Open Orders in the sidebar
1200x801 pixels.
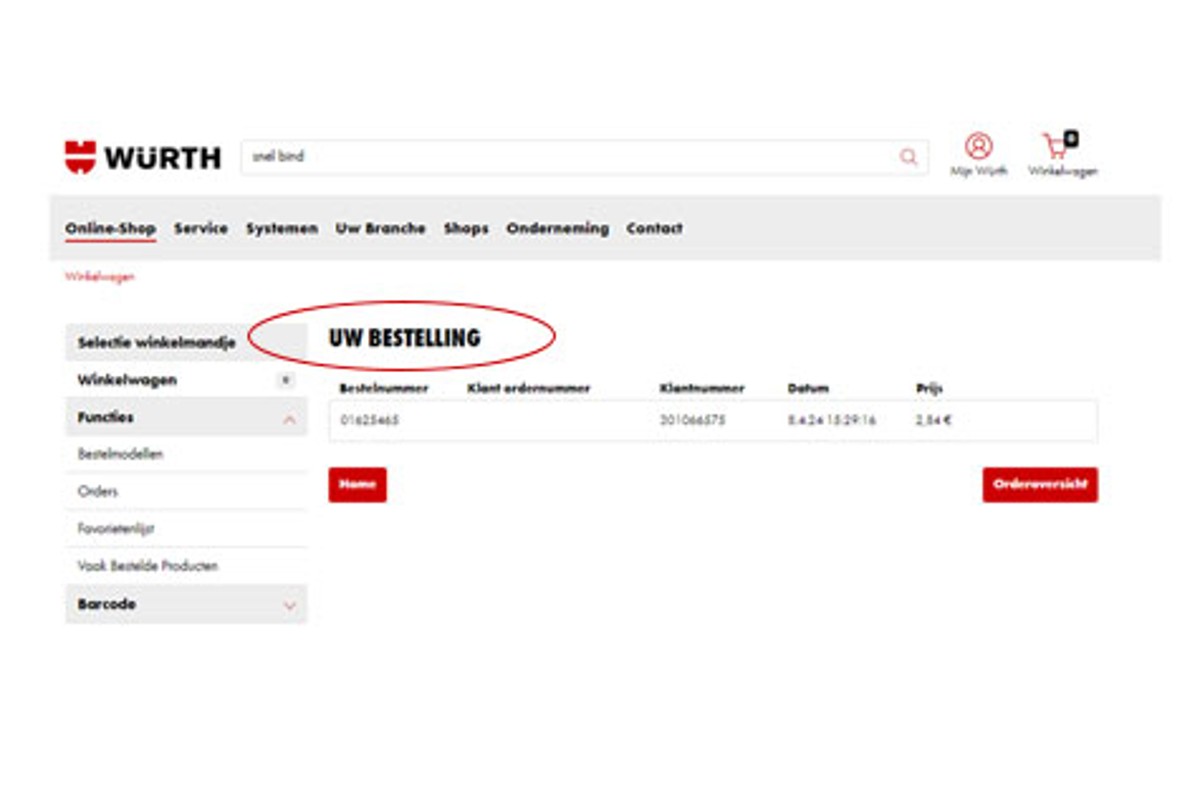(98, 491)
